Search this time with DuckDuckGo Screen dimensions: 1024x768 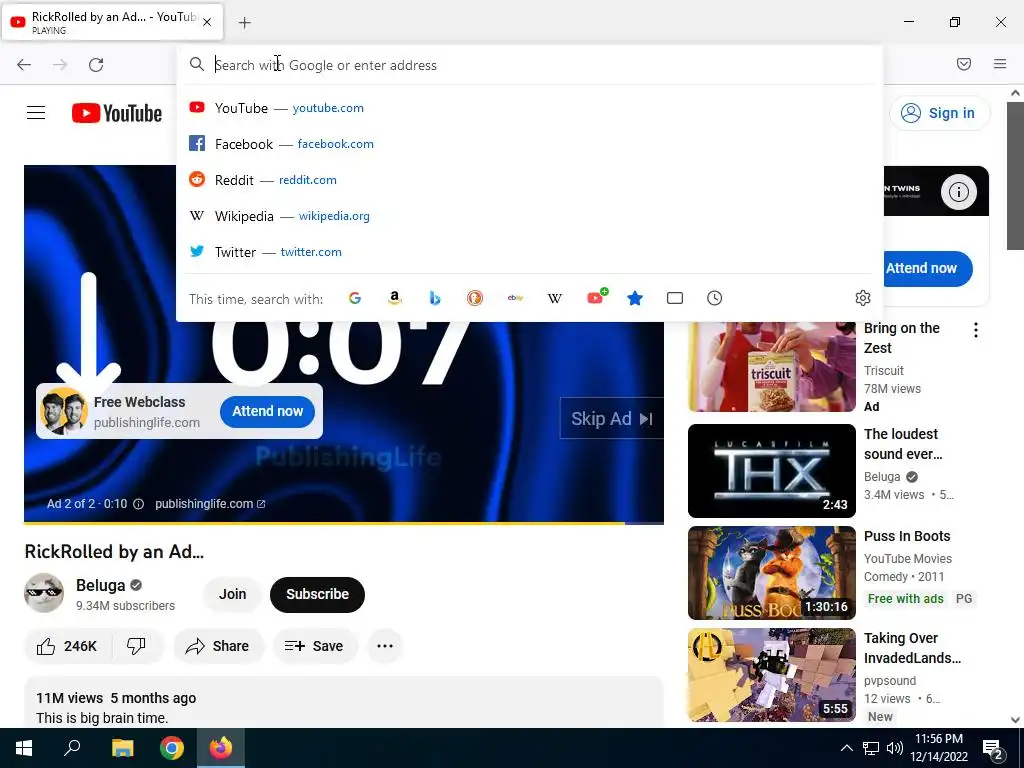[475, 298]
